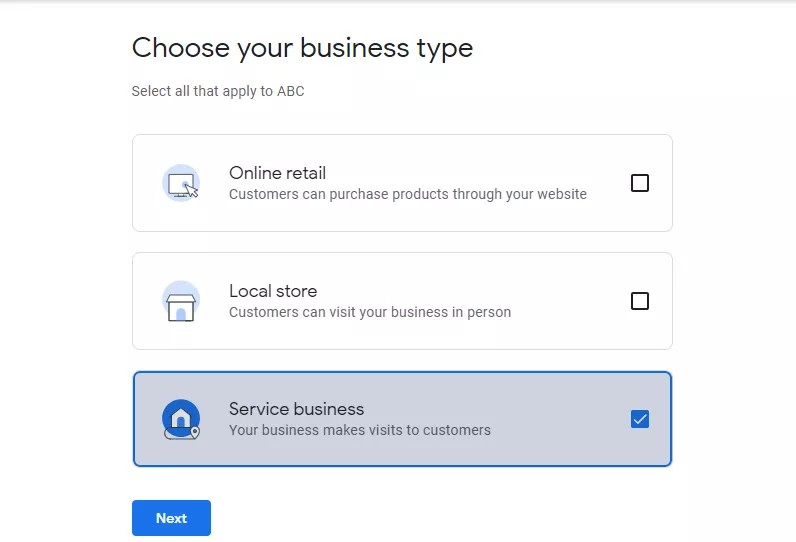Check the Online retail checkbox
796x542 pixels.
pyautogui.click(x=640, y=183)
